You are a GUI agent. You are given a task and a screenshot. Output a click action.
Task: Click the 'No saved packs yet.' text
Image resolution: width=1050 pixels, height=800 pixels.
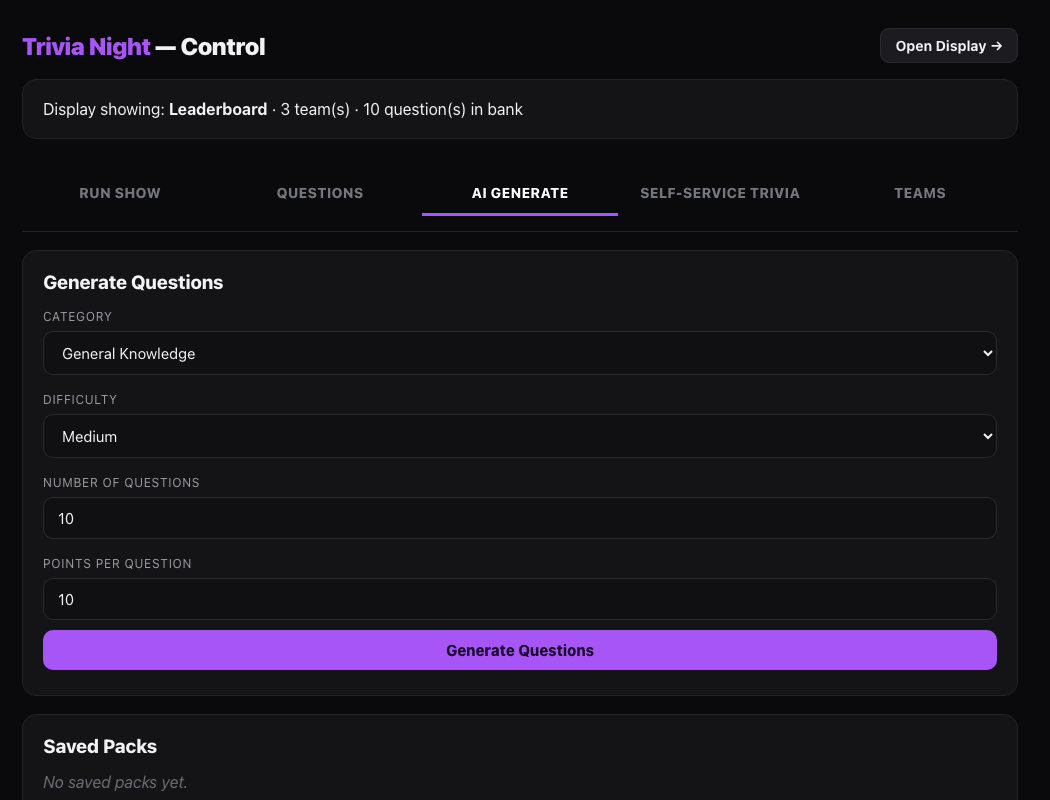(x=115, y=782)
